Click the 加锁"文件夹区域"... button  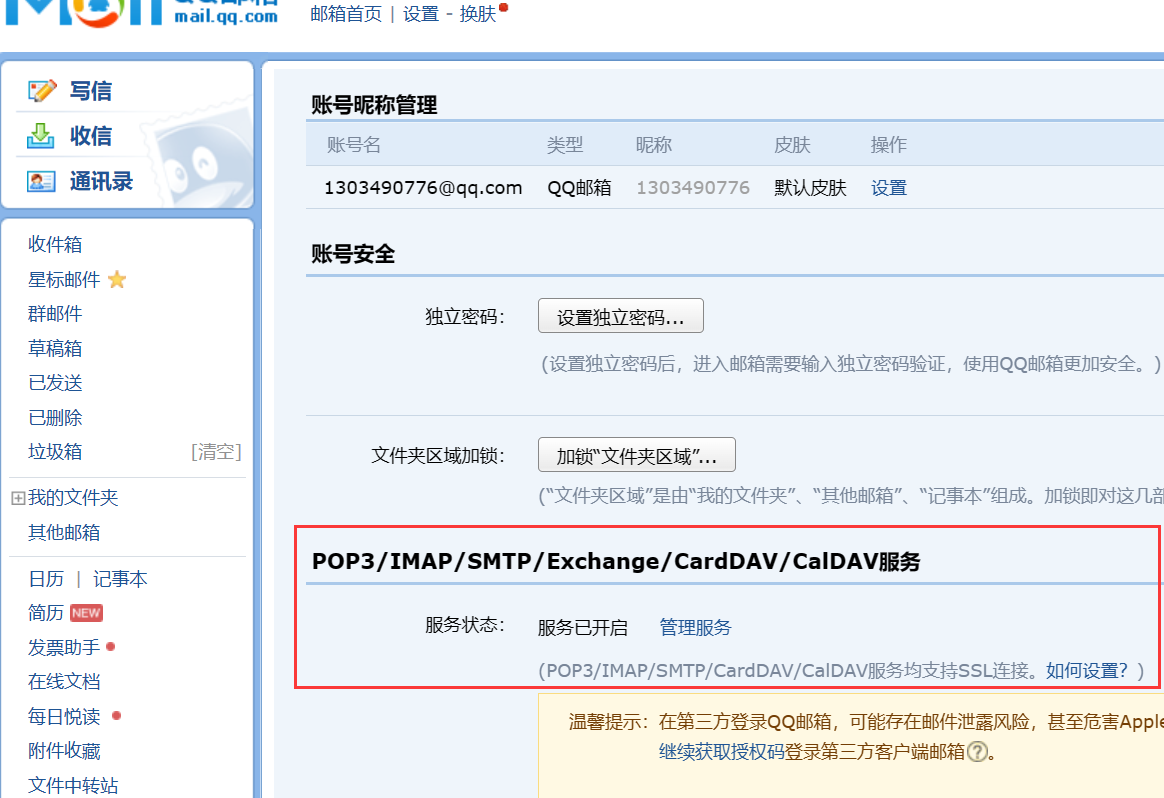[637, 454]
